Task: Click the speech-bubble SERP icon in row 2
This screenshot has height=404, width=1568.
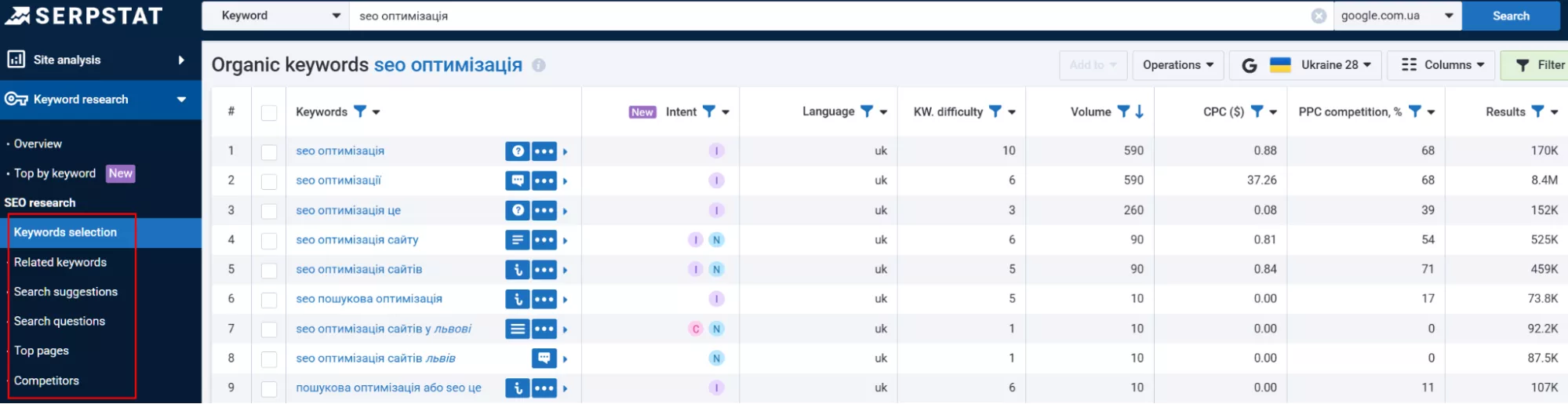Action: [518, 180]
